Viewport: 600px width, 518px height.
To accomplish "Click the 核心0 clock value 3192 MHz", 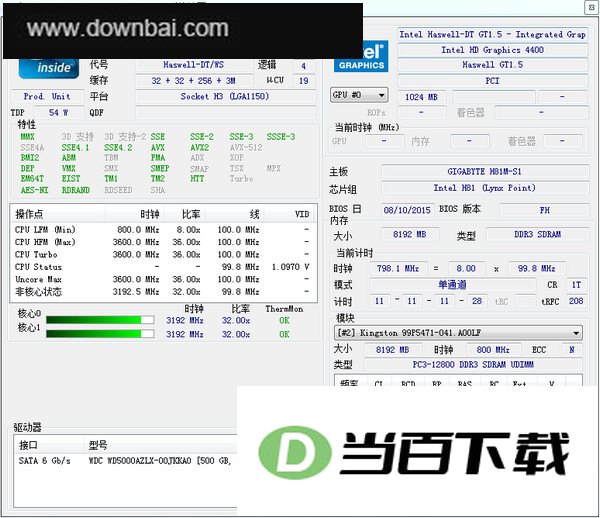I will click(184, 320).
